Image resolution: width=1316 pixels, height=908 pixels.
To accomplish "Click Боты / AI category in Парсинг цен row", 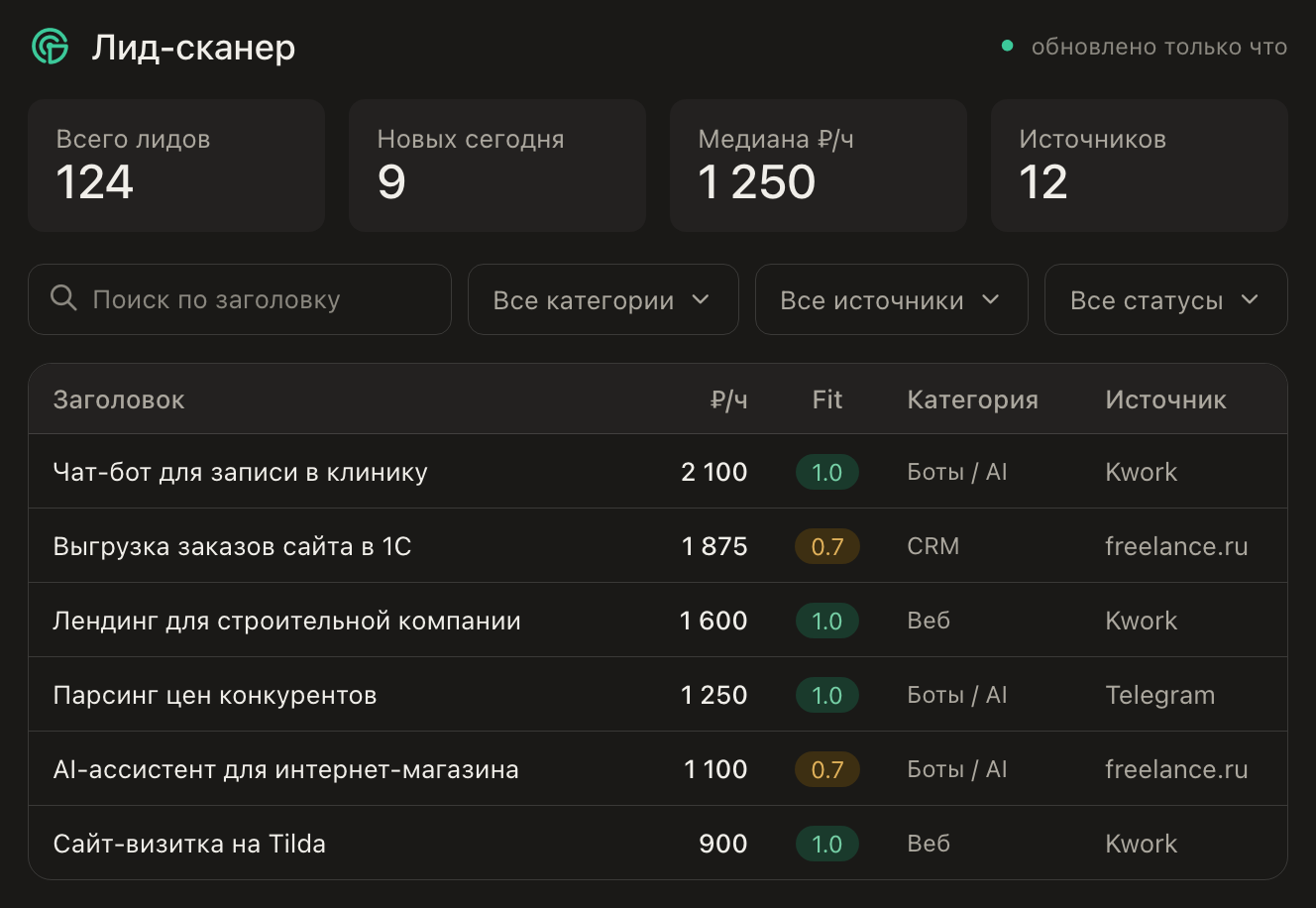I will pyautogui.click(x=957, y=695).
